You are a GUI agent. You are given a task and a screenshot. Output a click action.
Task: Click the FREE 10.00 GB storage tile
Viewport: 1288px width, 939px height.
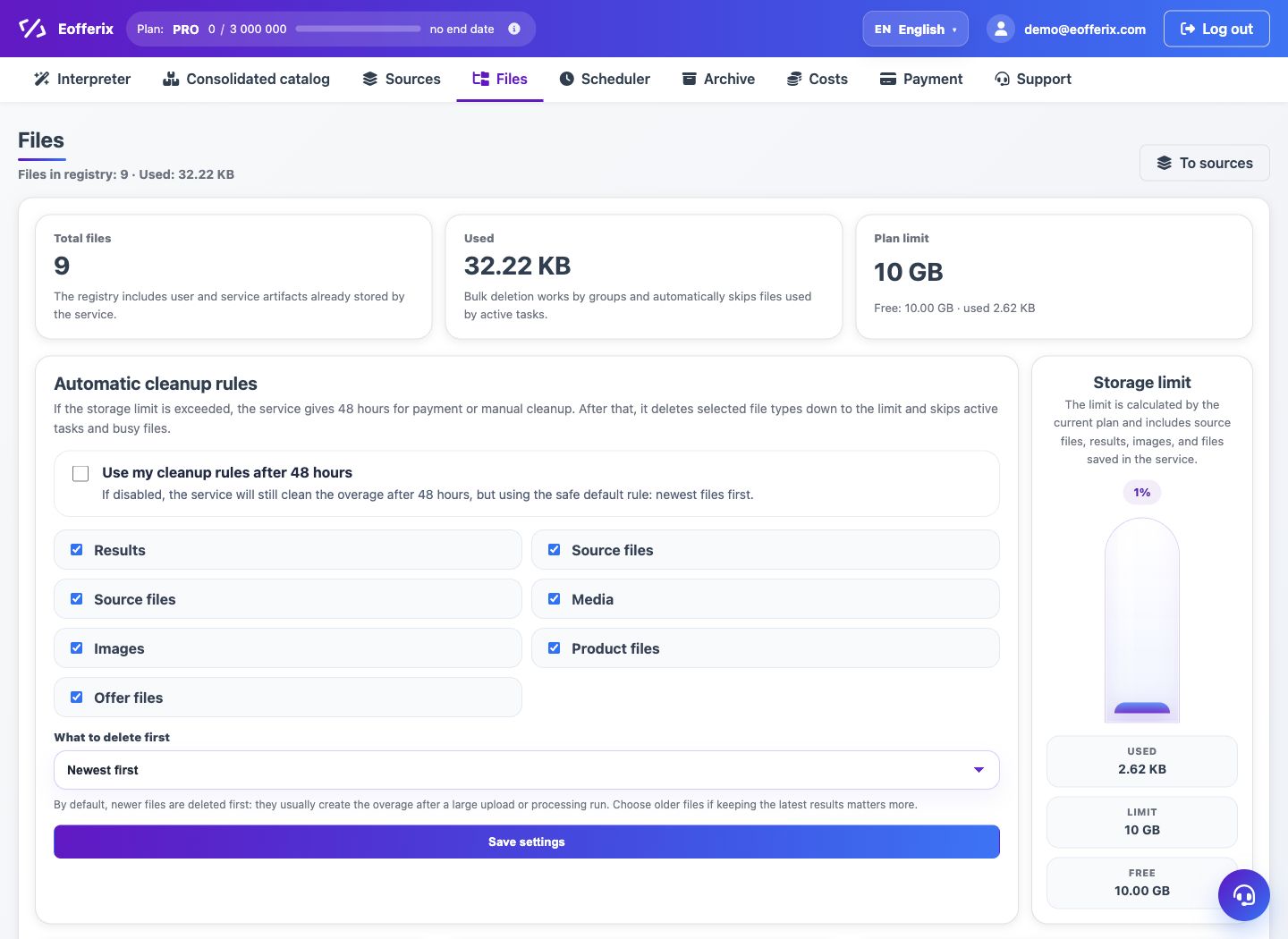(x=1142, y=883)
